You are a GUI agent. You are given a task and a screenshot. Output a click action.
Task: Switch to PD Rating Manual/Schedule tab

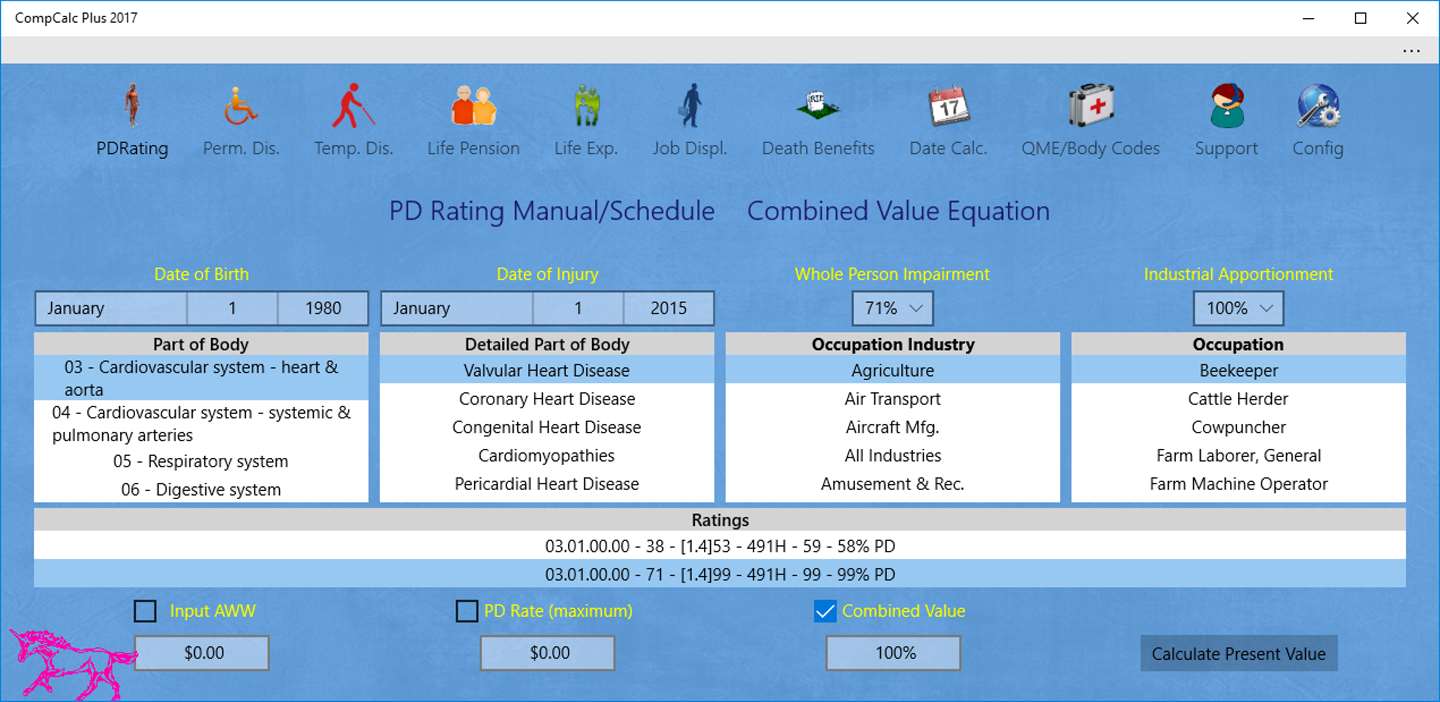pos(552,211)
